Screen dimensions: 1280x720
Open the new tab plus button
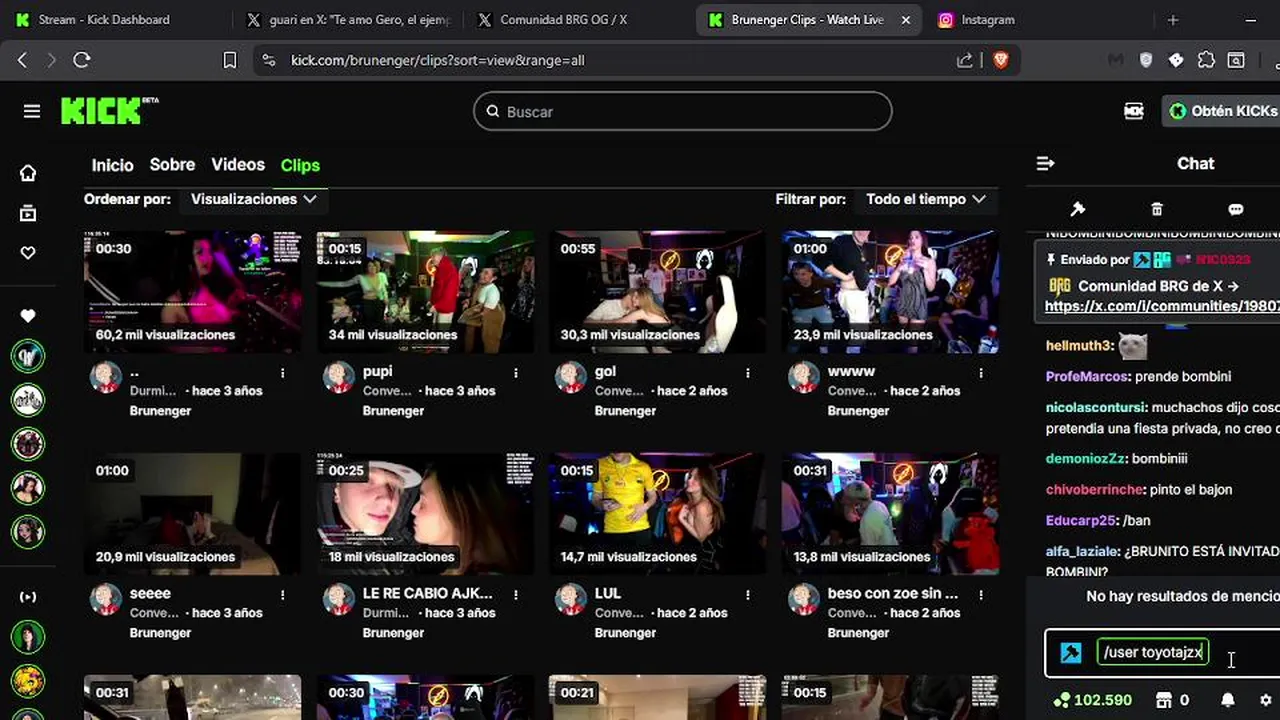[x=1173, y=19]
